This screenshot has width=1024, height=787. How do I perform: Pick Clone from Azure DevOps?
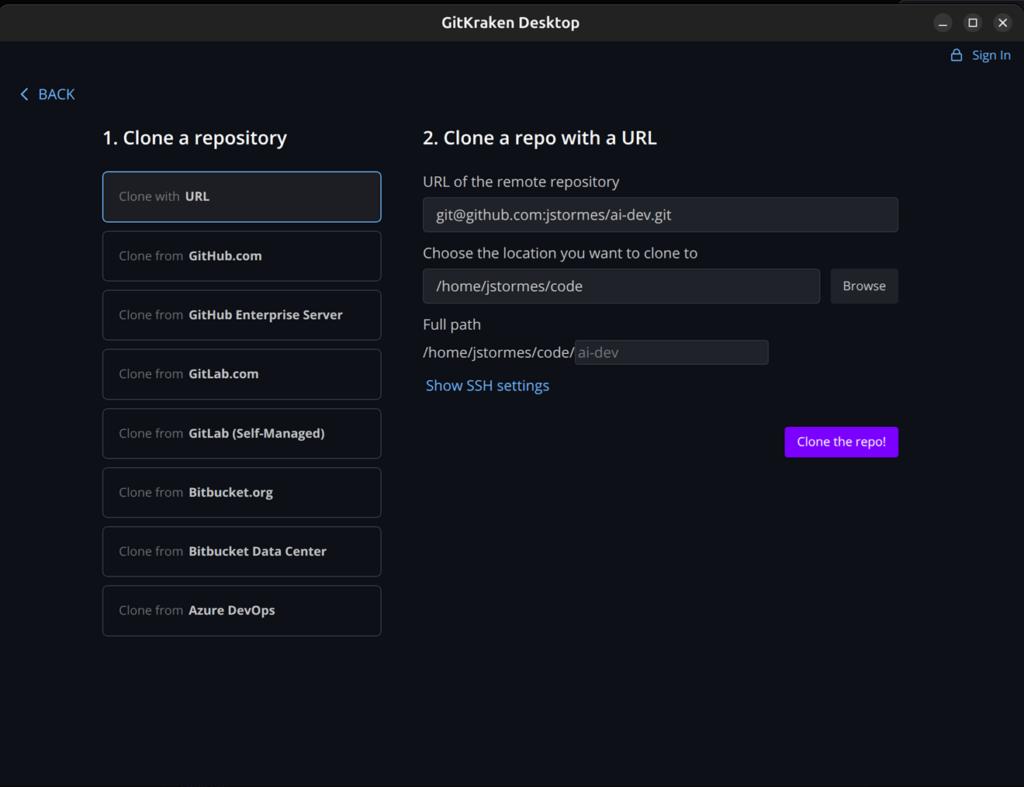(241, 610)
